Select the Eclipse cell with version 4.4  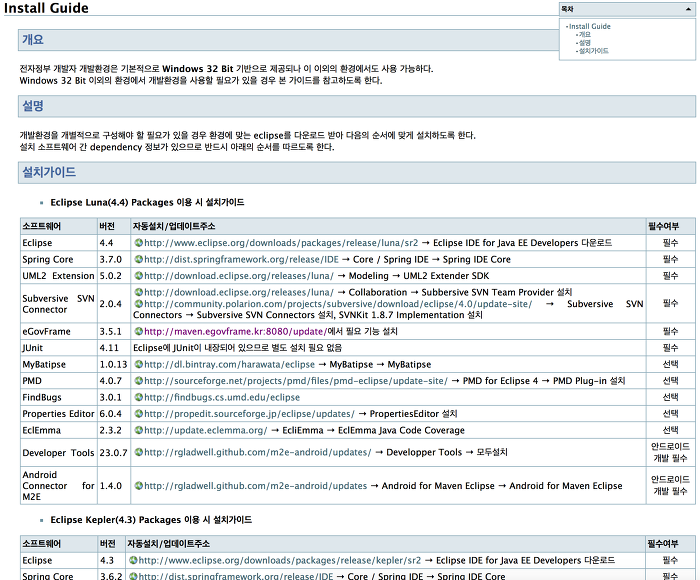tap(59, 243)
